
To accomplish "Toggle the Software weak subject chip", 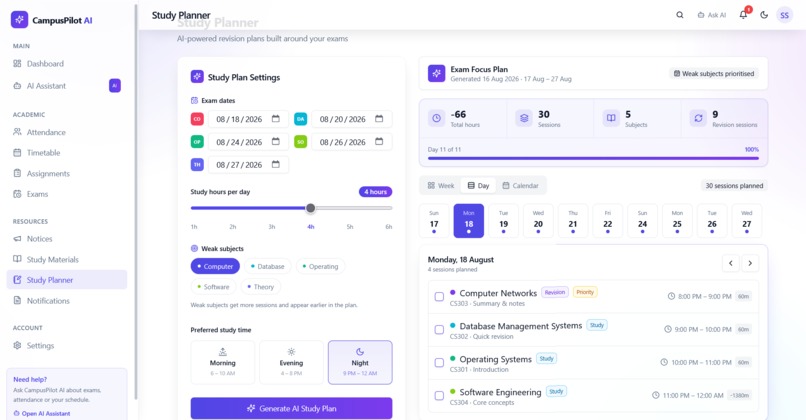I will coord(213,287).
